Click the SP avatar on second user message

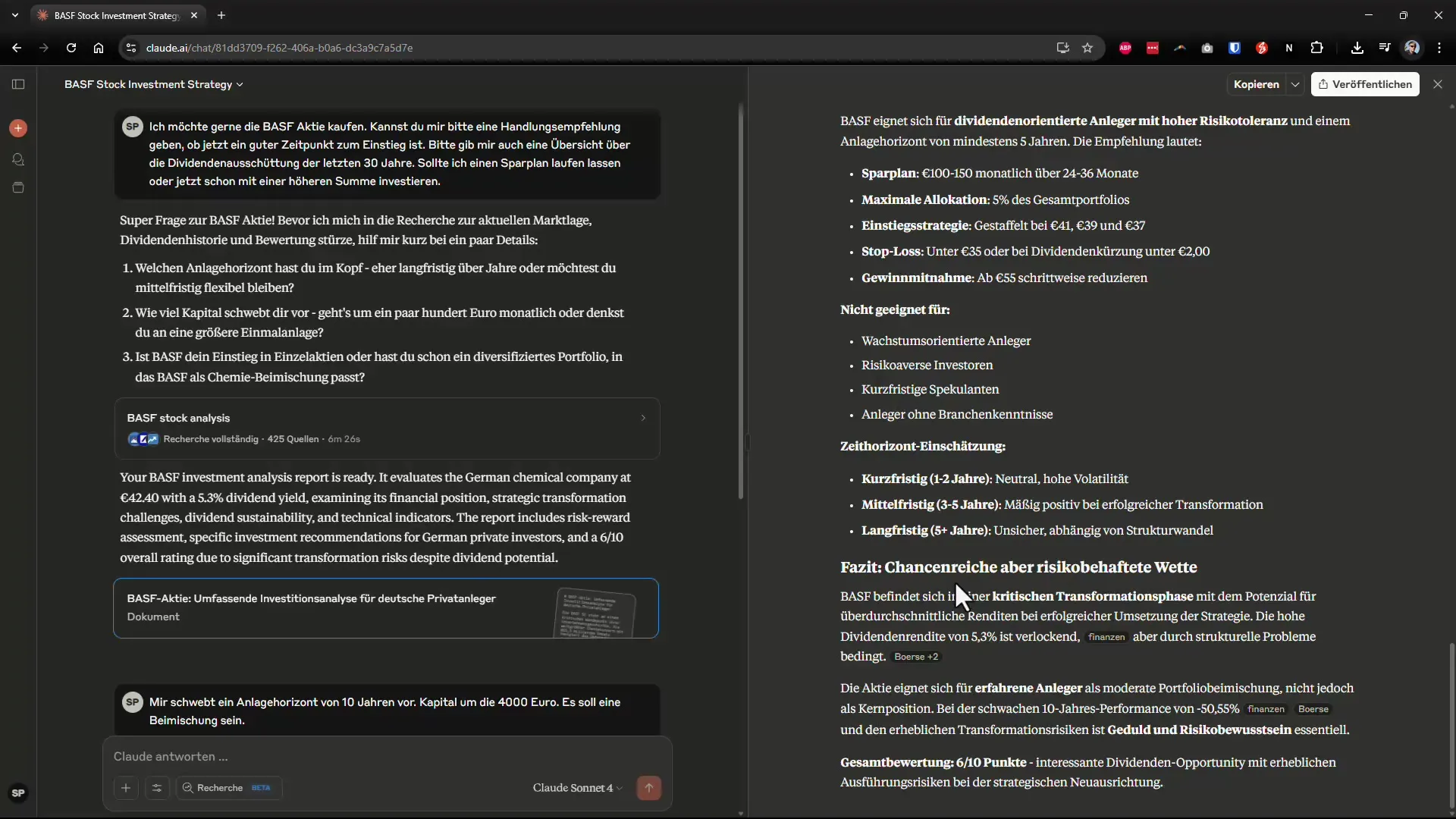pyautogui.click(x=133, y=702)
